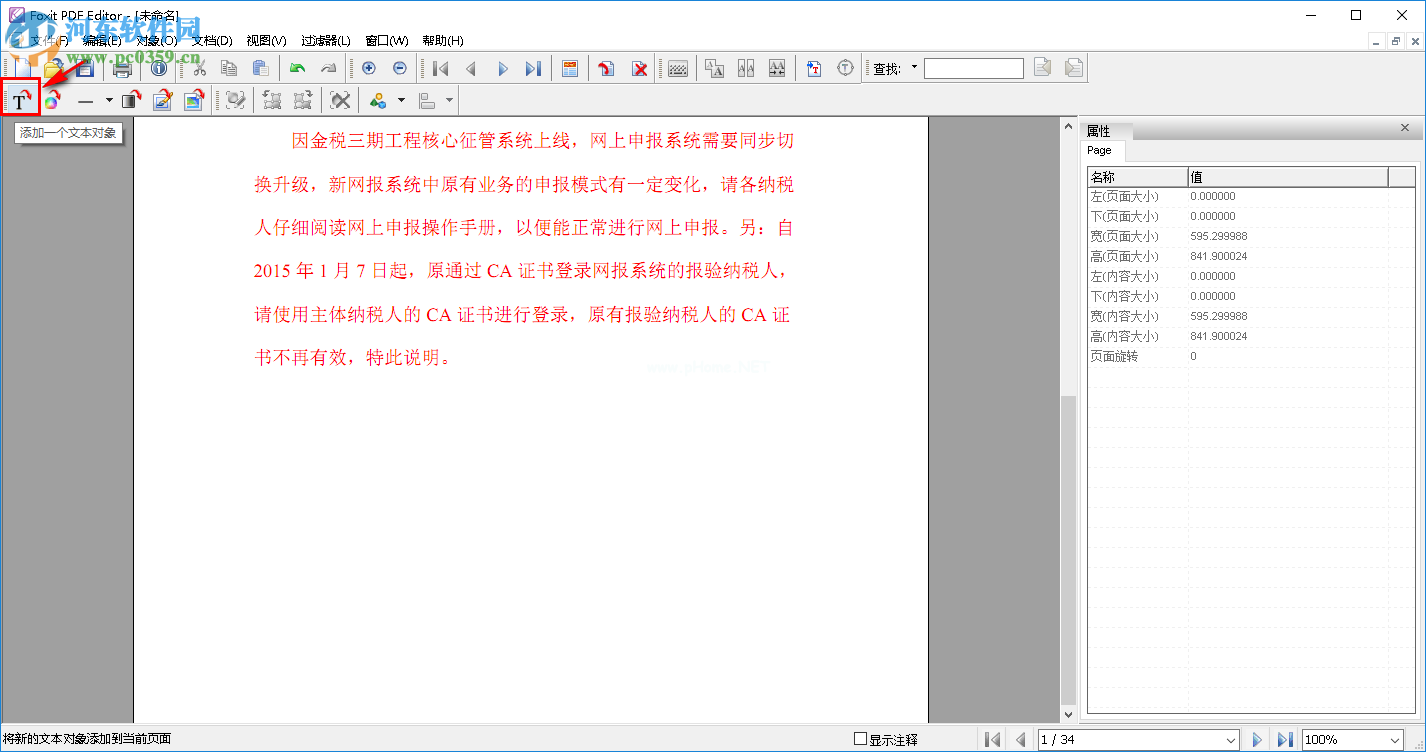This screenshot has height=752, width=1426.
Task: Click the green undo arrow
Action: 297,68
